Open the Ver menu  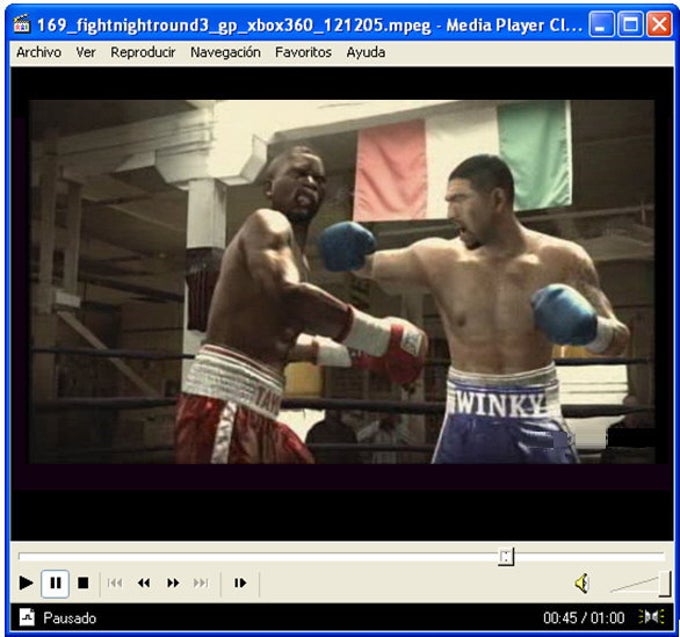[x=85, y=52]
